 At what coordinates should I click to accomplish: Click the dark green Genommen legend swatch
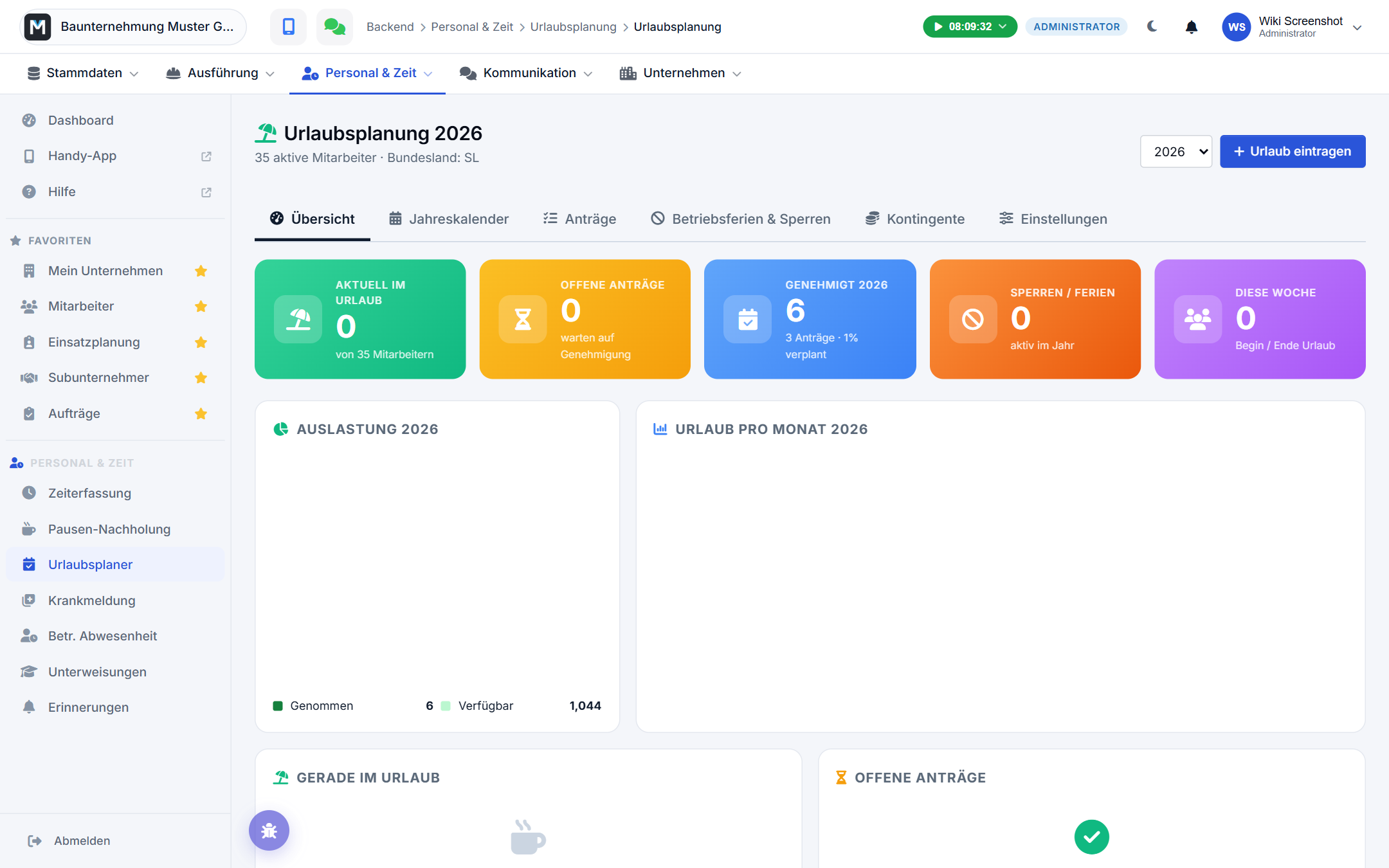[278, 705]
